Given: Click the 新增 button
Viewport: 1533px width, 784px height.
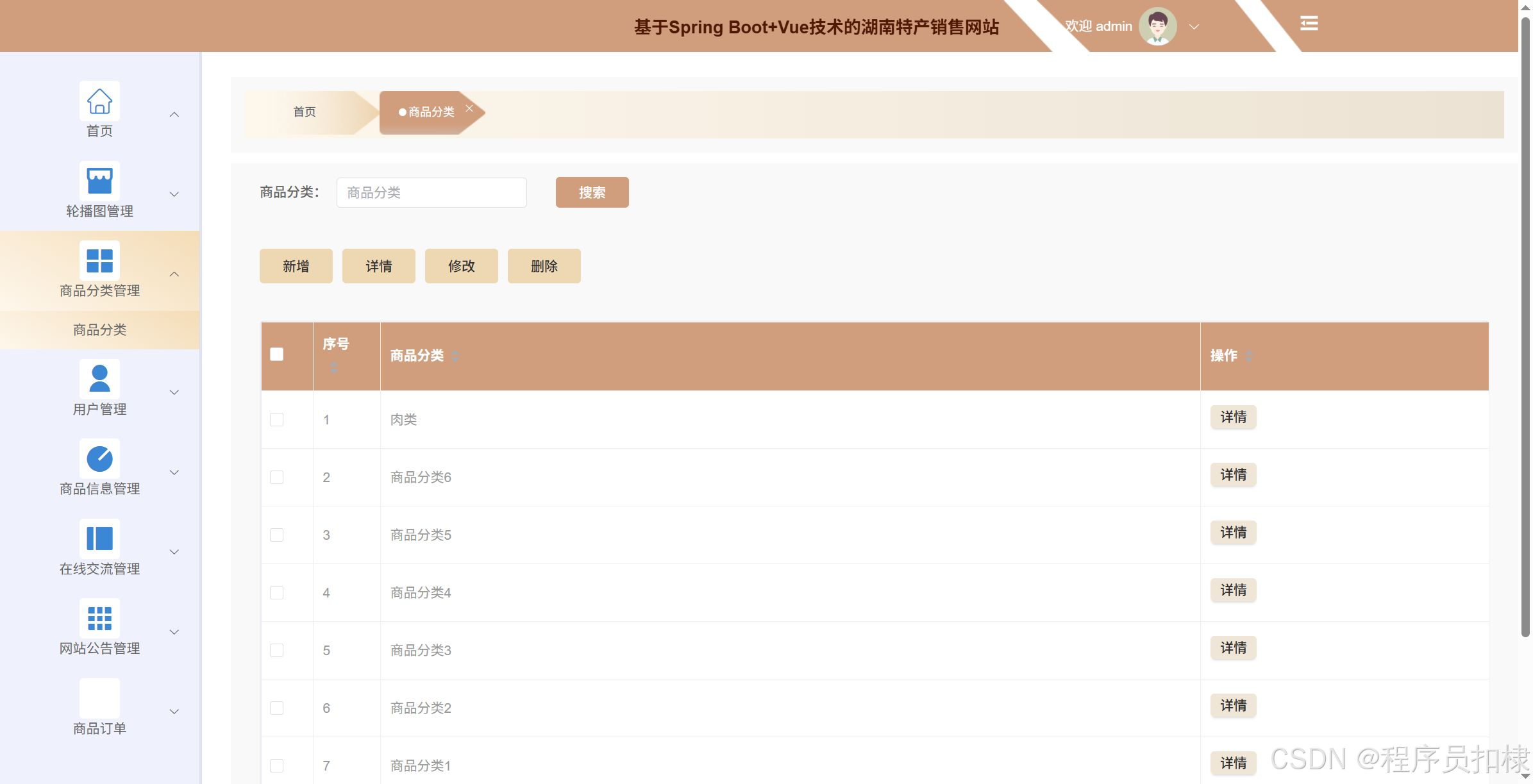Looking at the screenshot, I should pos(296,266).
